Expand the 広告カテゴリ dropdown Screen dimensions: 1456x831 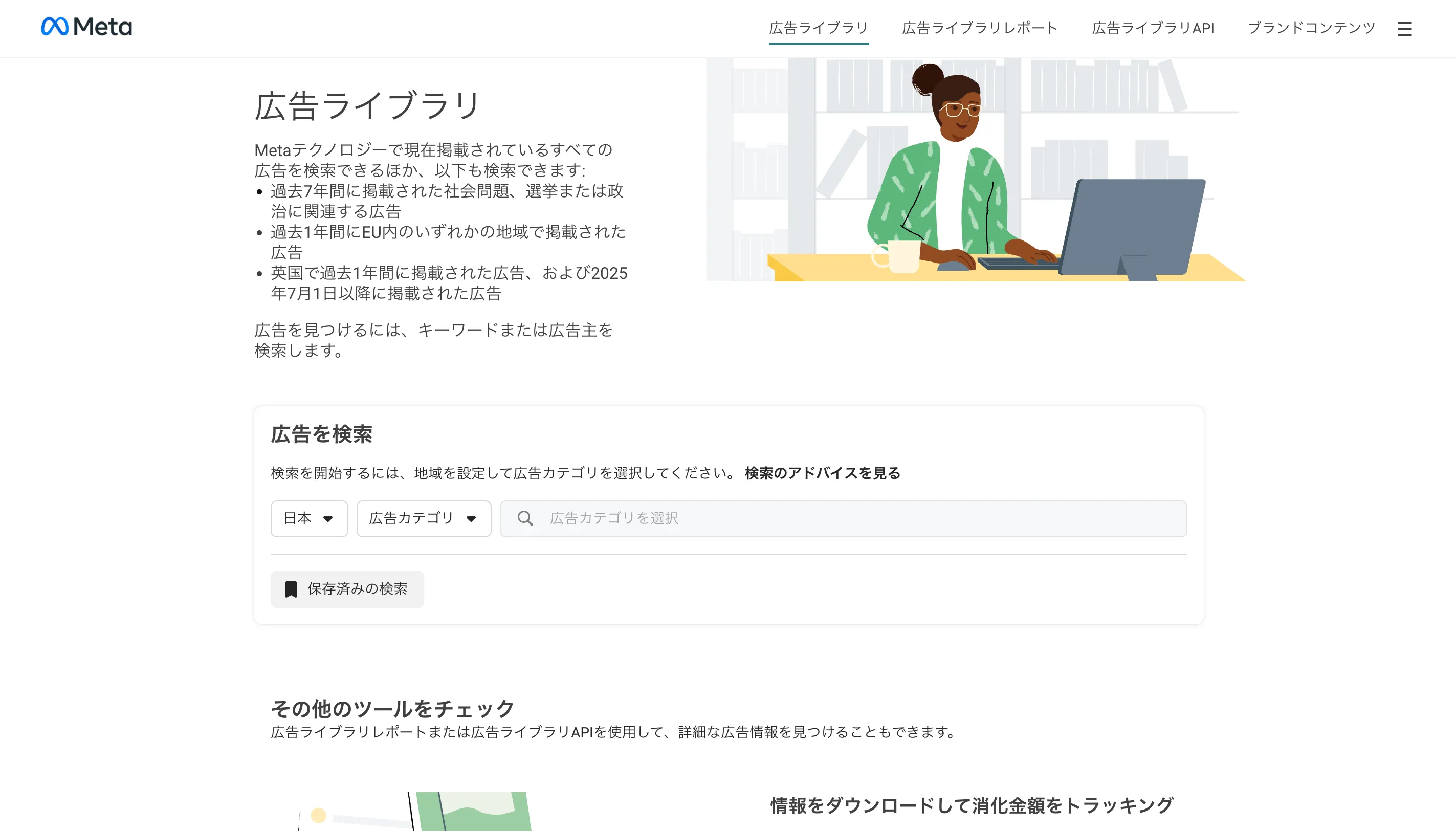pos(423,518)
